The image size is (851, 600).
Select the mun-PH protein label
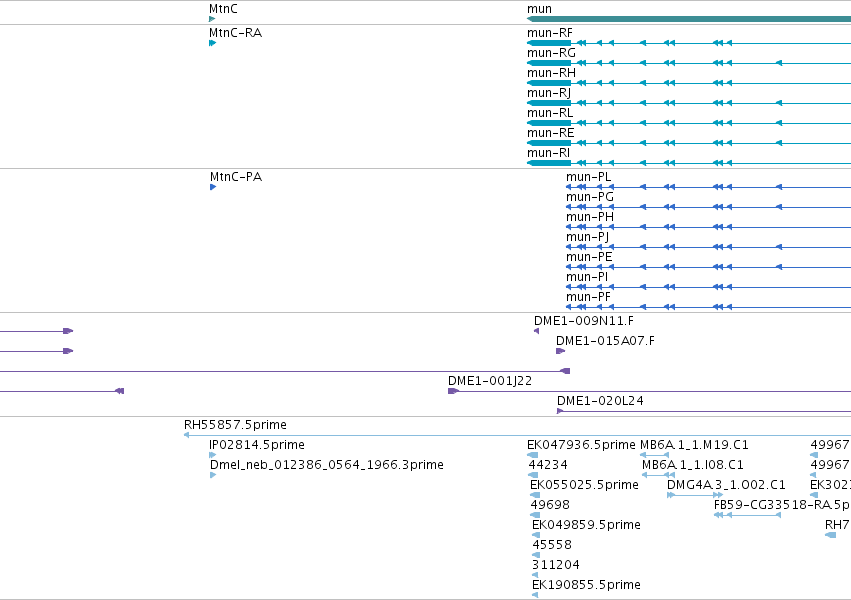pos(590,217)
